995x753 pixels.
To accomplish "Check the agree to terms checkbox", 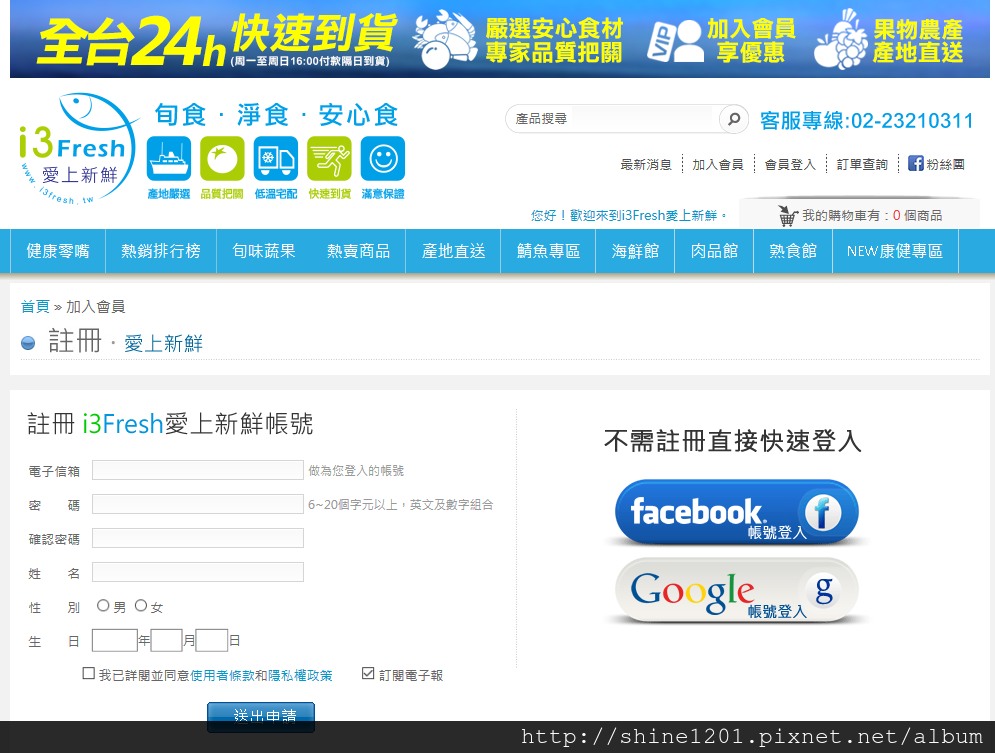I will click(x=89, y=674).
